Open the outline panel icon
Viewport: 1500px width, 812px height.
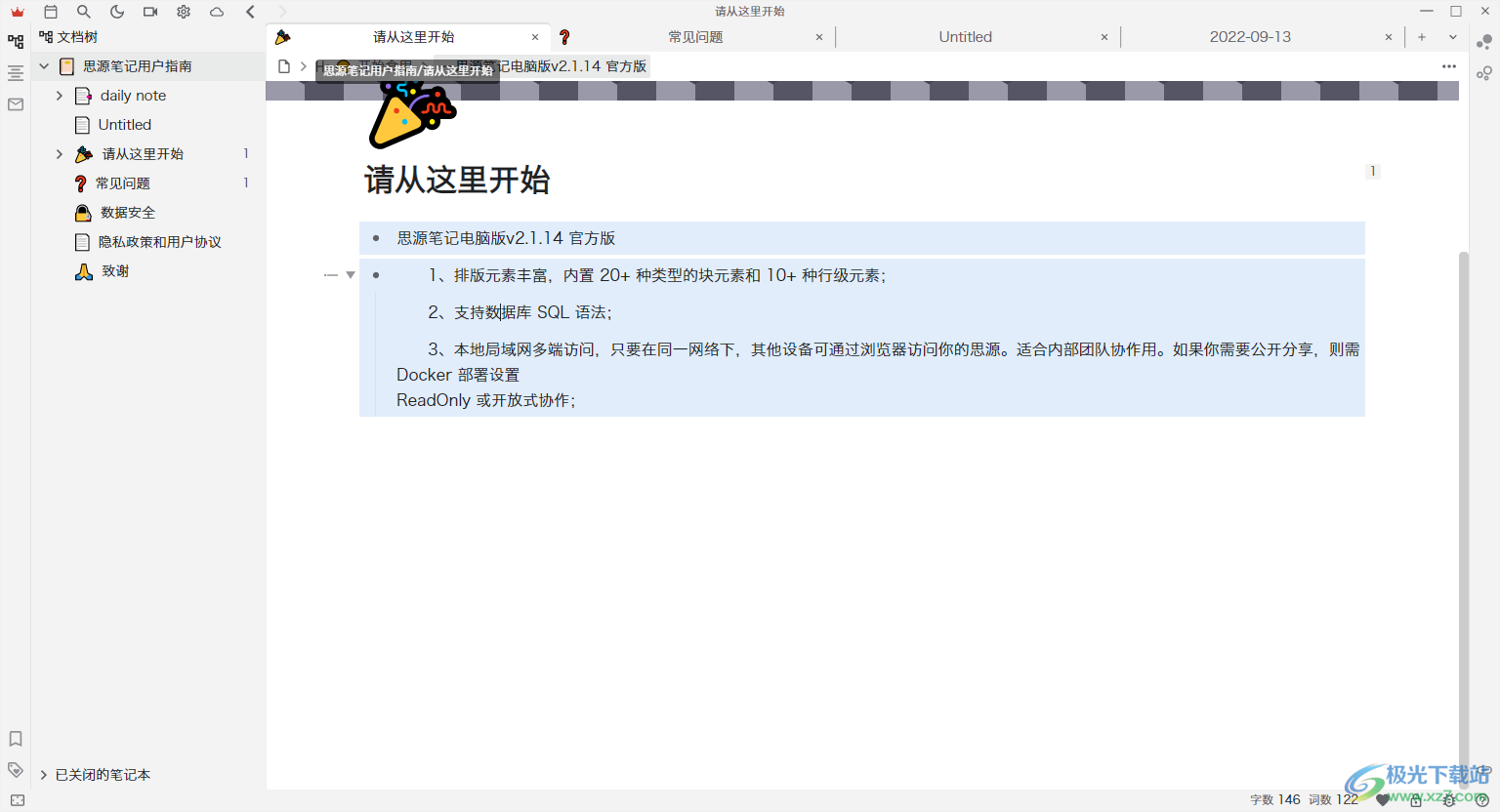[15, 73]
